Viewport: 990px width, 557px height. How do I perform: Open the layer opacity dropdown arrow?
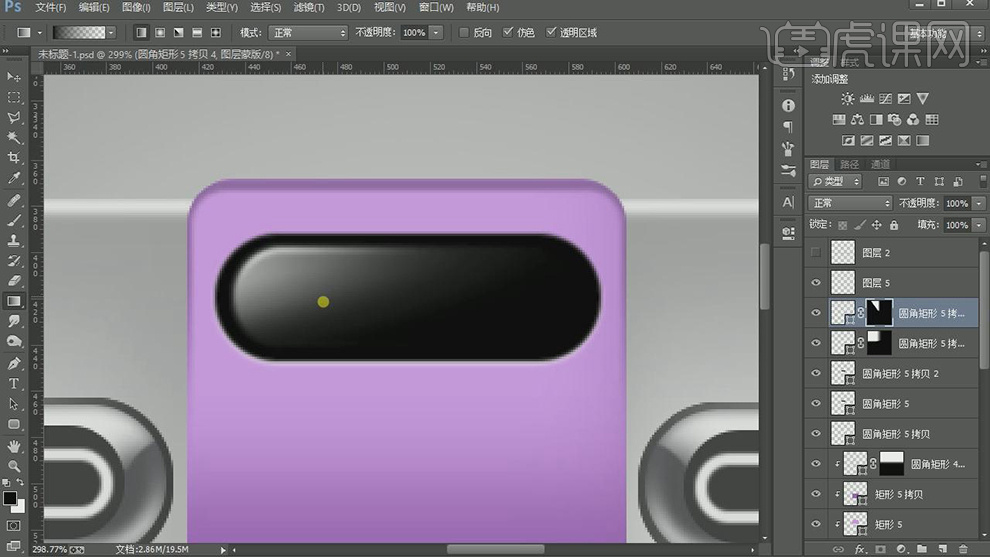click(x=979, y=203)
